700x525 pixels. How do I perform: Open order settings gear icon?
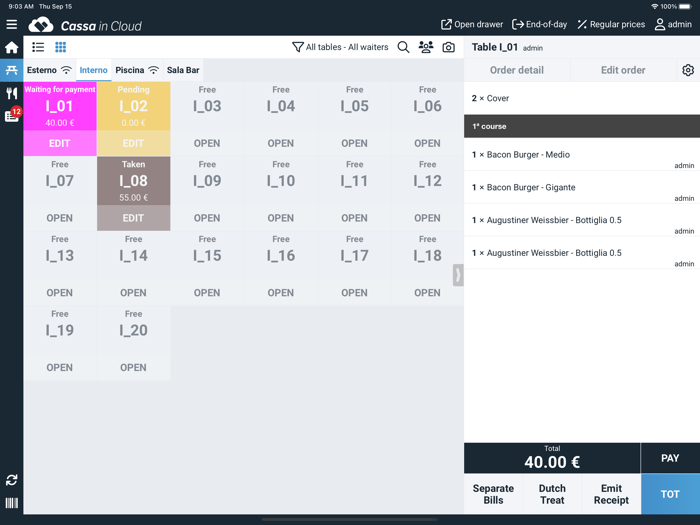[x=688, y=70]
